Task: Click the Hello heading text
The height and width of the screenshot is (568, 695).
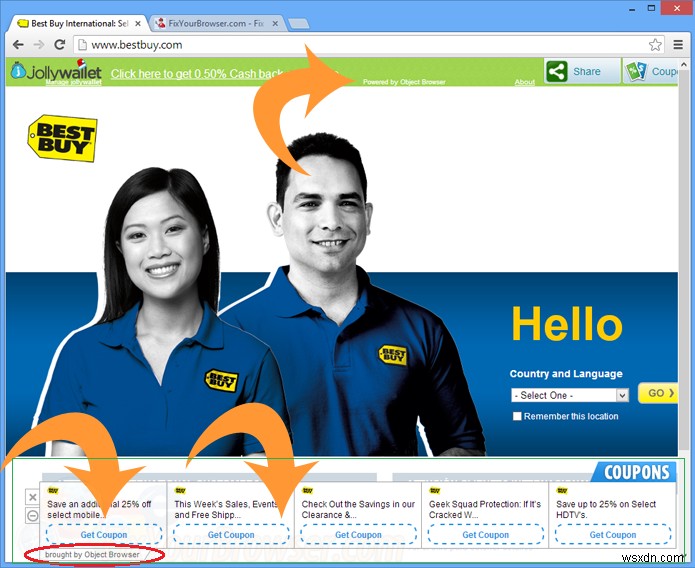Action: (x=567, y=324)
